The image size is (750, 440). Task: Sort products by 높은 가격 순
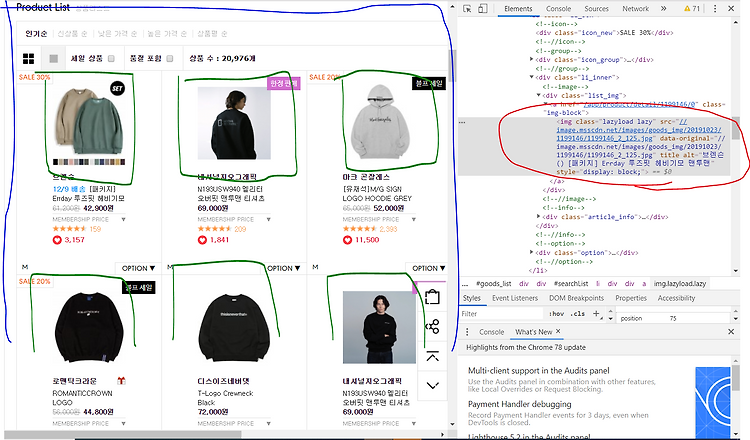167,33
